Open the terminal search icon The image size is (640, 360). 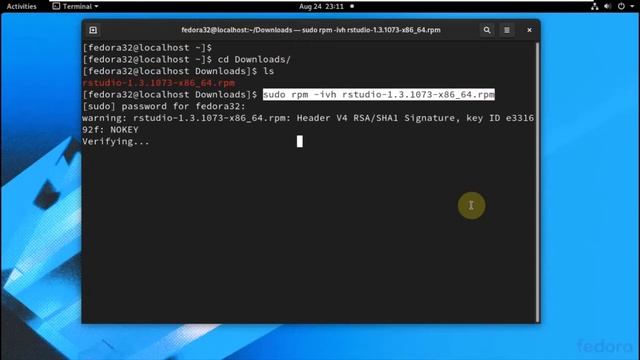click(487, 30)
